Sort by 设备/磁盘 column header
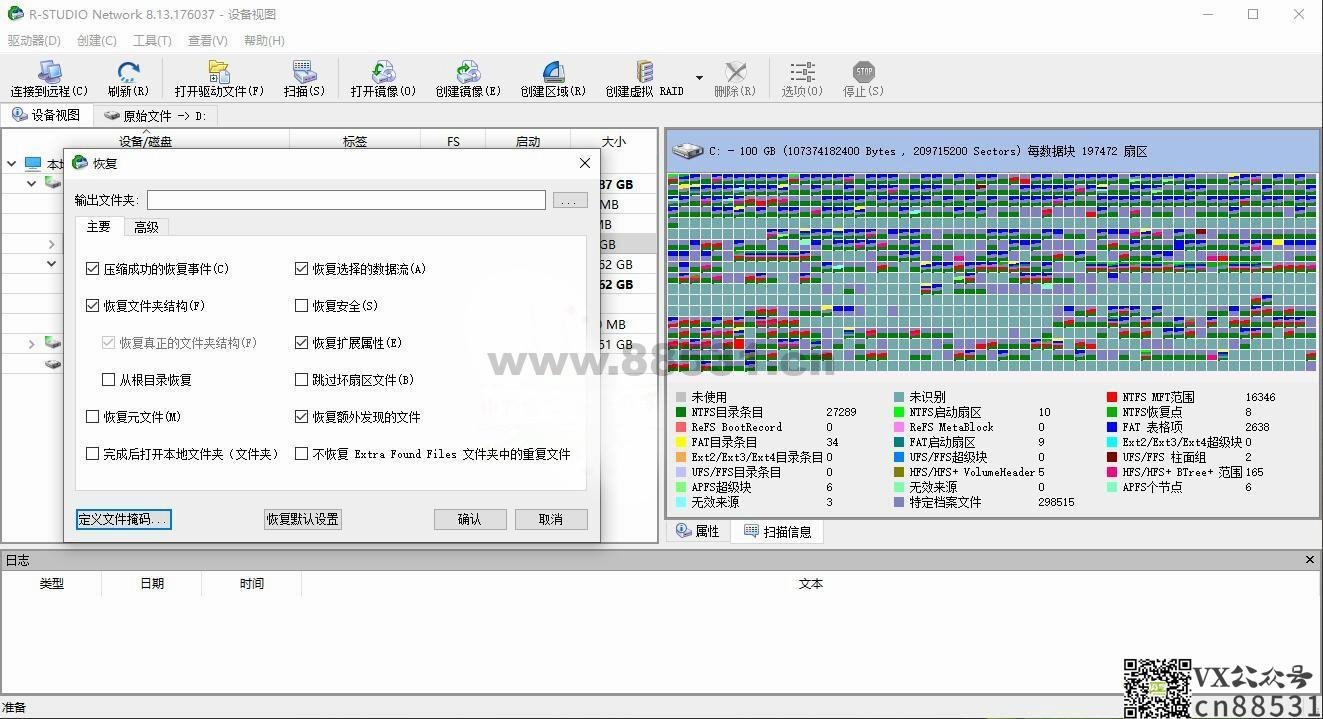This screenshot has height=719, width=1323. tap(146, 141)
